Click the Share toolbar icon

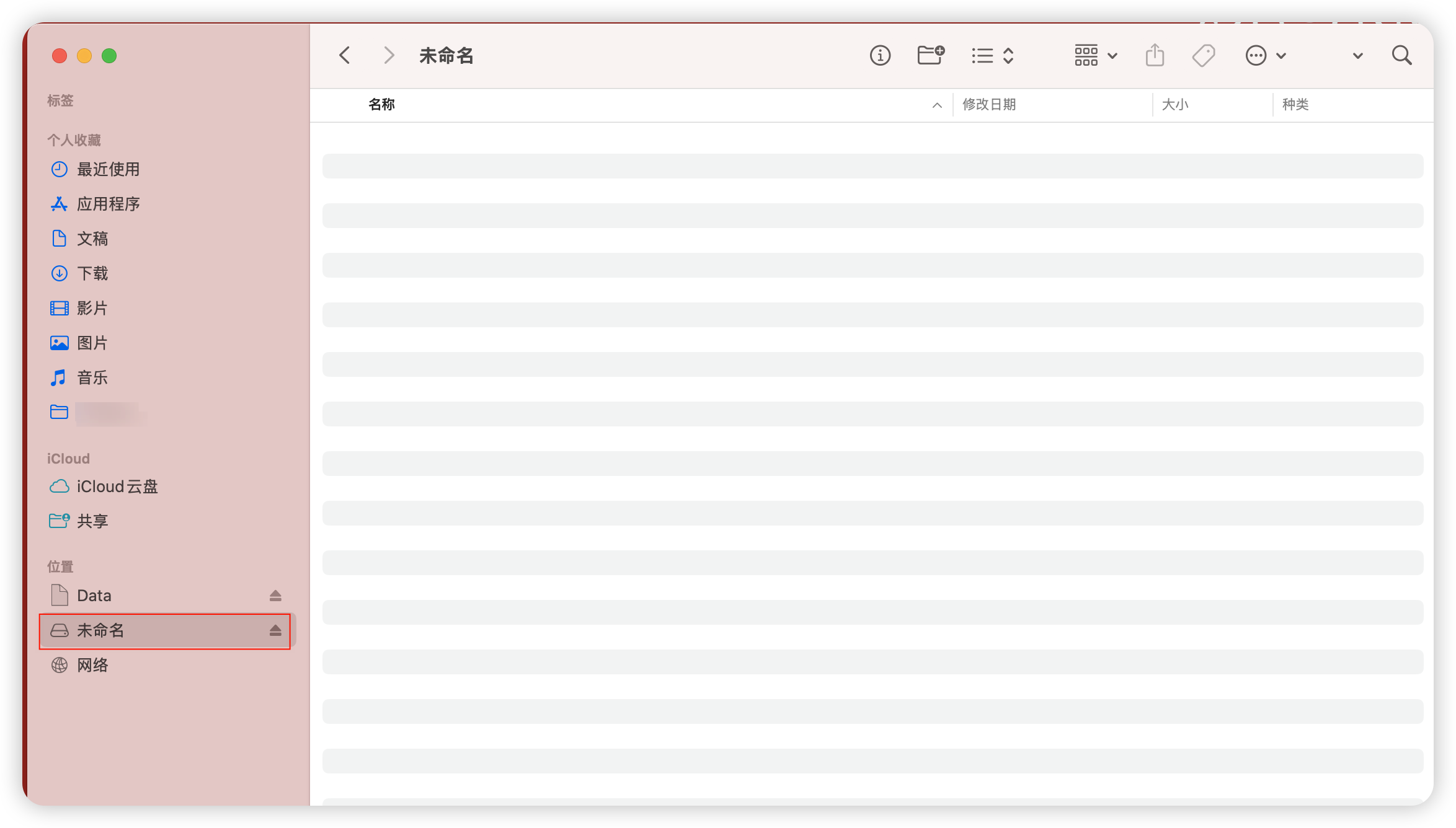[1155, 55]
